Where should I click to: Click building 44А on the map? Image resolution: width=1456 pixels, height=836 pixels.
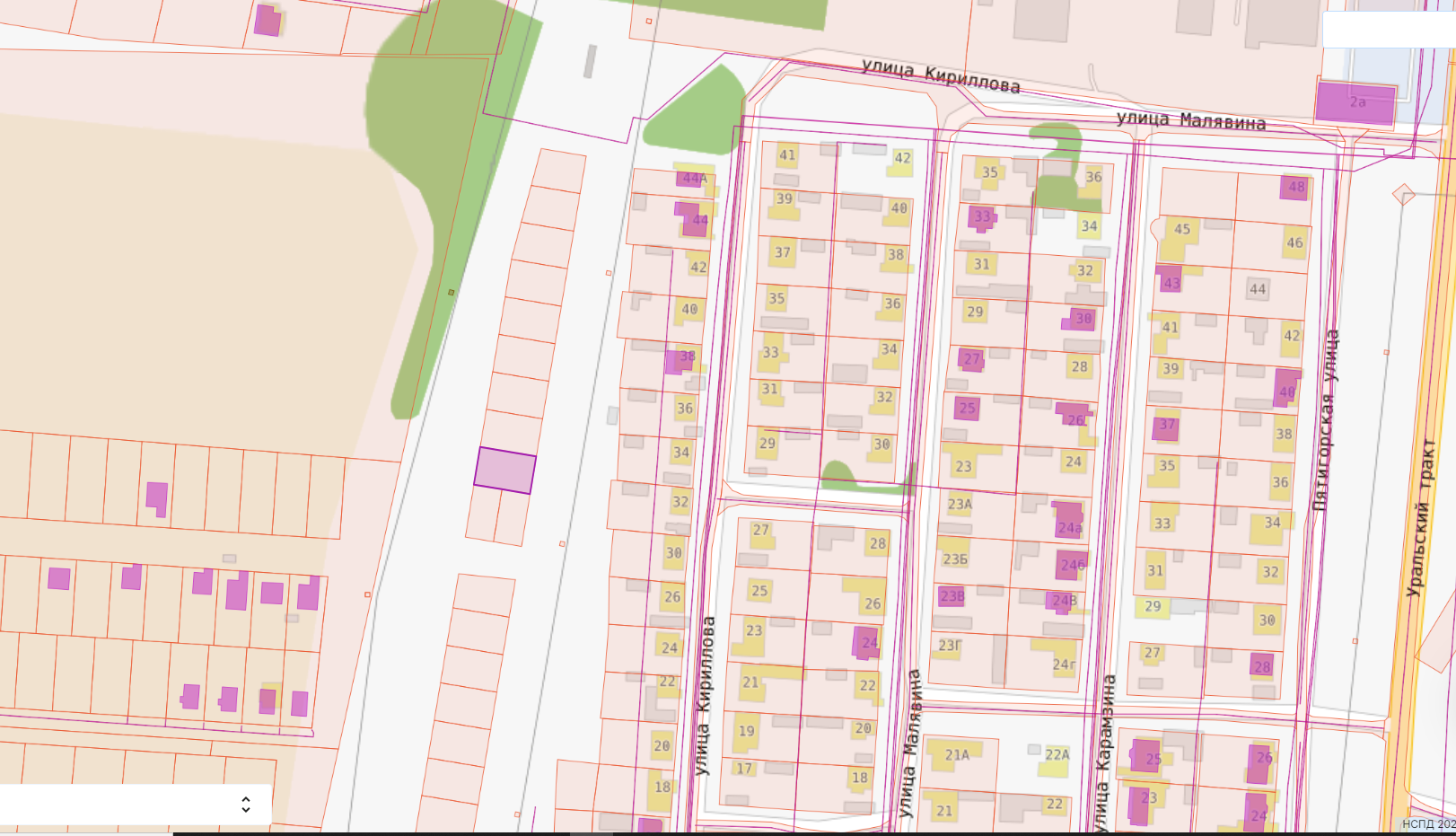[694, 178]
